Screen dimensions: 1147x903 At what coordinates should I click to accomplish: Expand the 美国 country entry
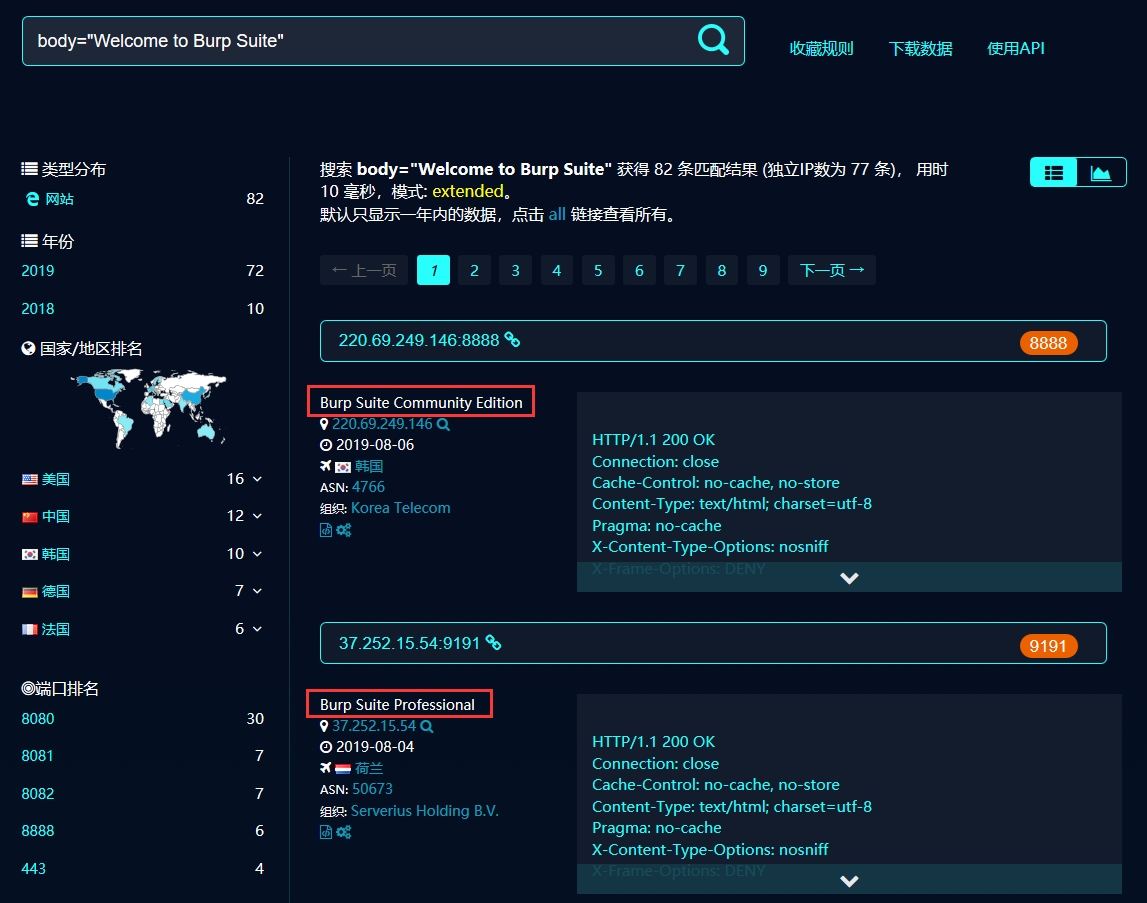click(257, 479)
